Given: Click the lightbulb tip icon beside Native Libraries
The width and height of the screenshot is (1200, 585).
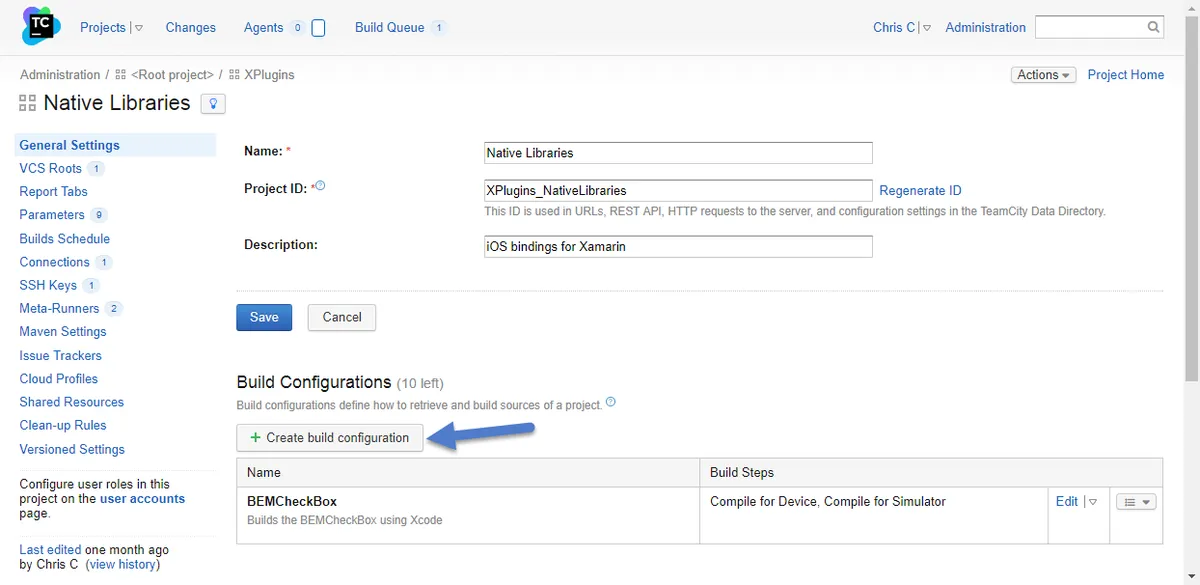Looking at the screenshot, I should pyautogui.click(x=213, y=104).
